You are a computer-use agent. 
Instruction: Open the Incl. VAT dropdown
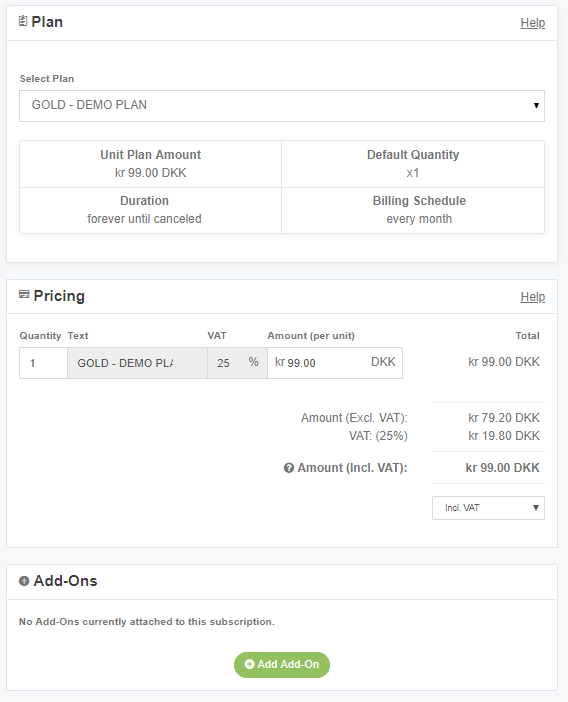coord(488,508)
